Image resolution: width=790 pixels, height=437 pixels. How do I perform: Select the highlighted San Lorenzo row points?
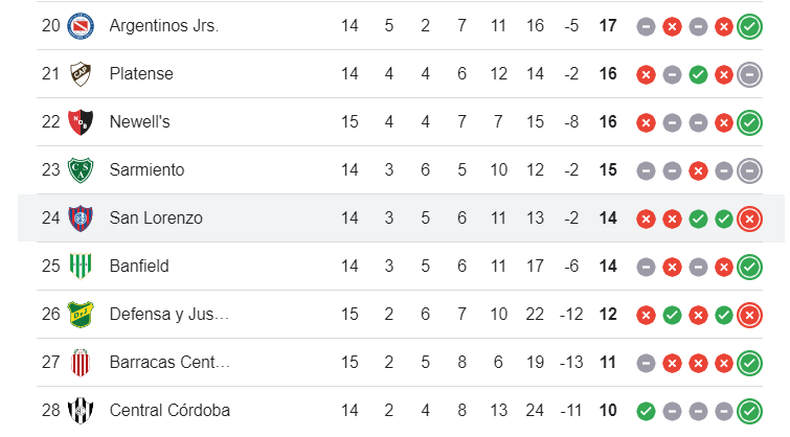click(x=608, y=218)
